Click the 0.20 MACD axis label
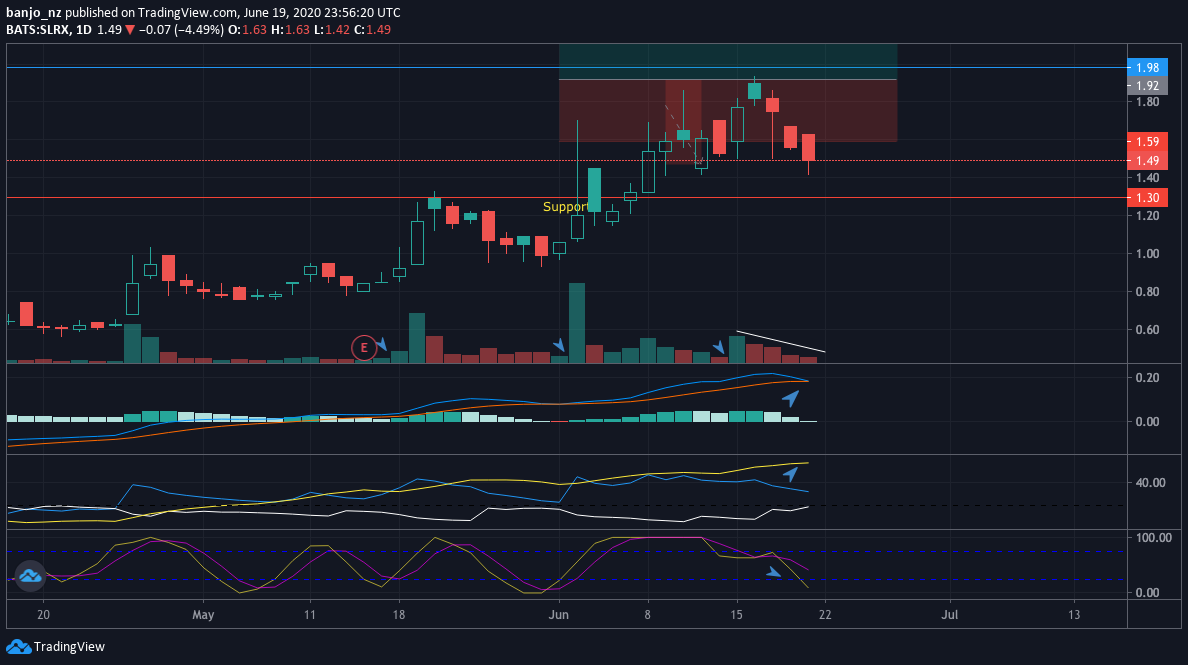The image size is (1188, 665). 1147,377
